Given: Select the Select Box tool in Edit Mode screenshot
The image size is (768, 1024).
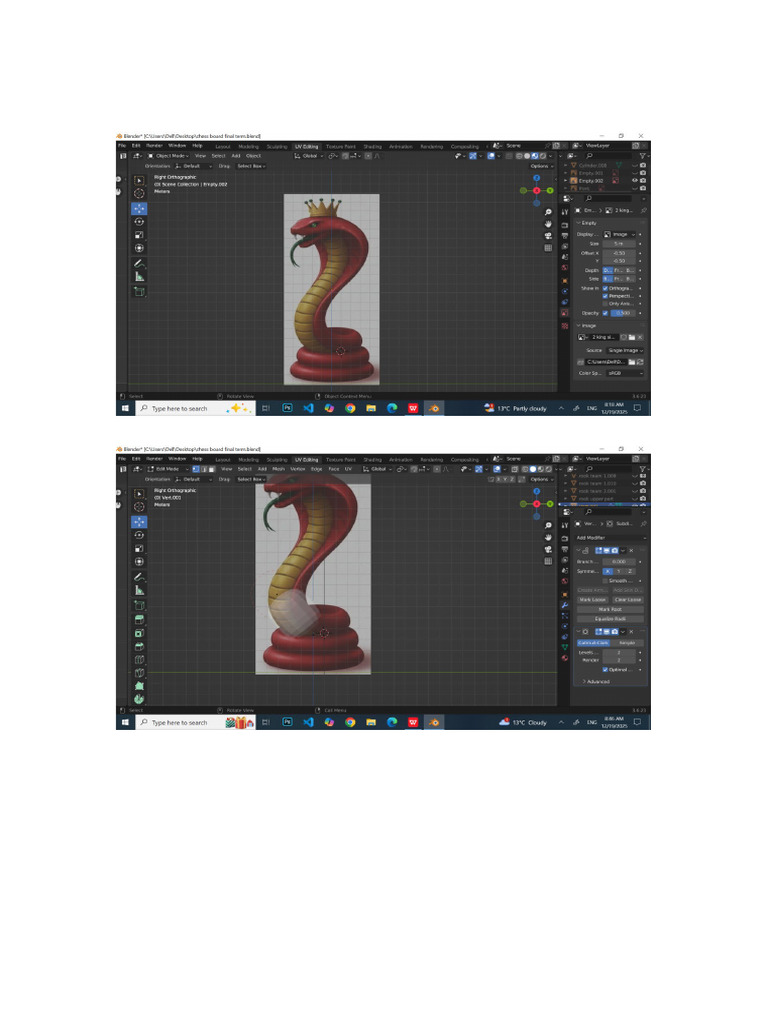Looking at the screenshot, I should click(139, 494).
